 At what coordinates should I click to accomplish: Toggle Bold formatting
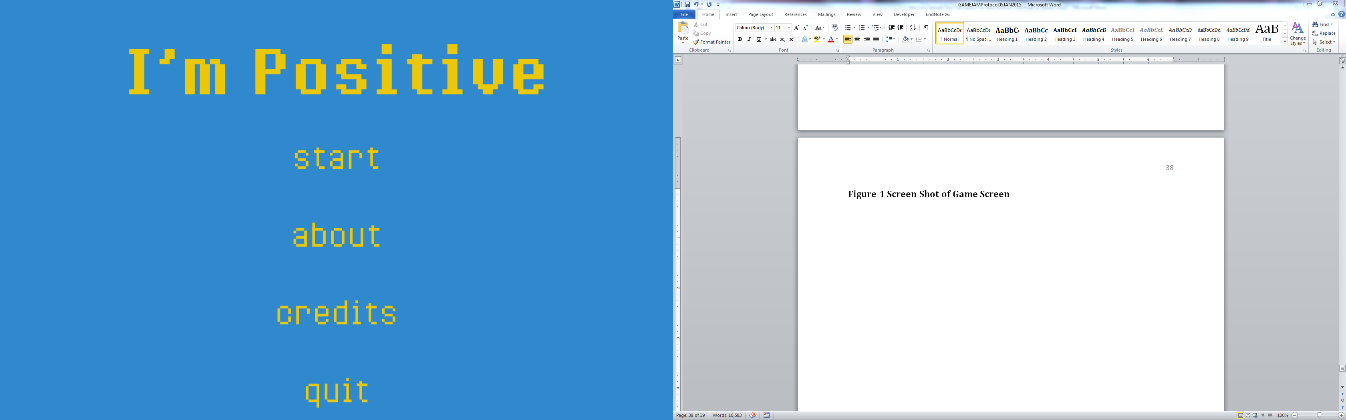tap(740, 39)
